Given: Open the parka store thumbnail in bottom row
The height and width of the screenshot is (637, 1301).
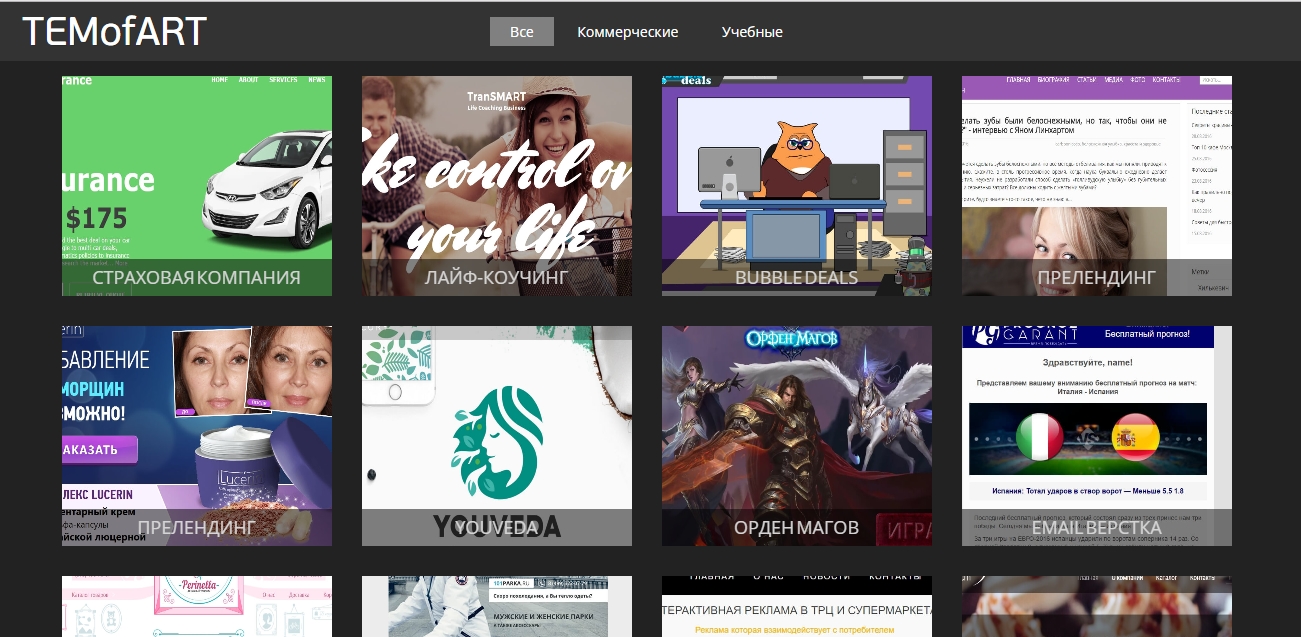Looking at the screenshot, I should (x=497, y=606).
